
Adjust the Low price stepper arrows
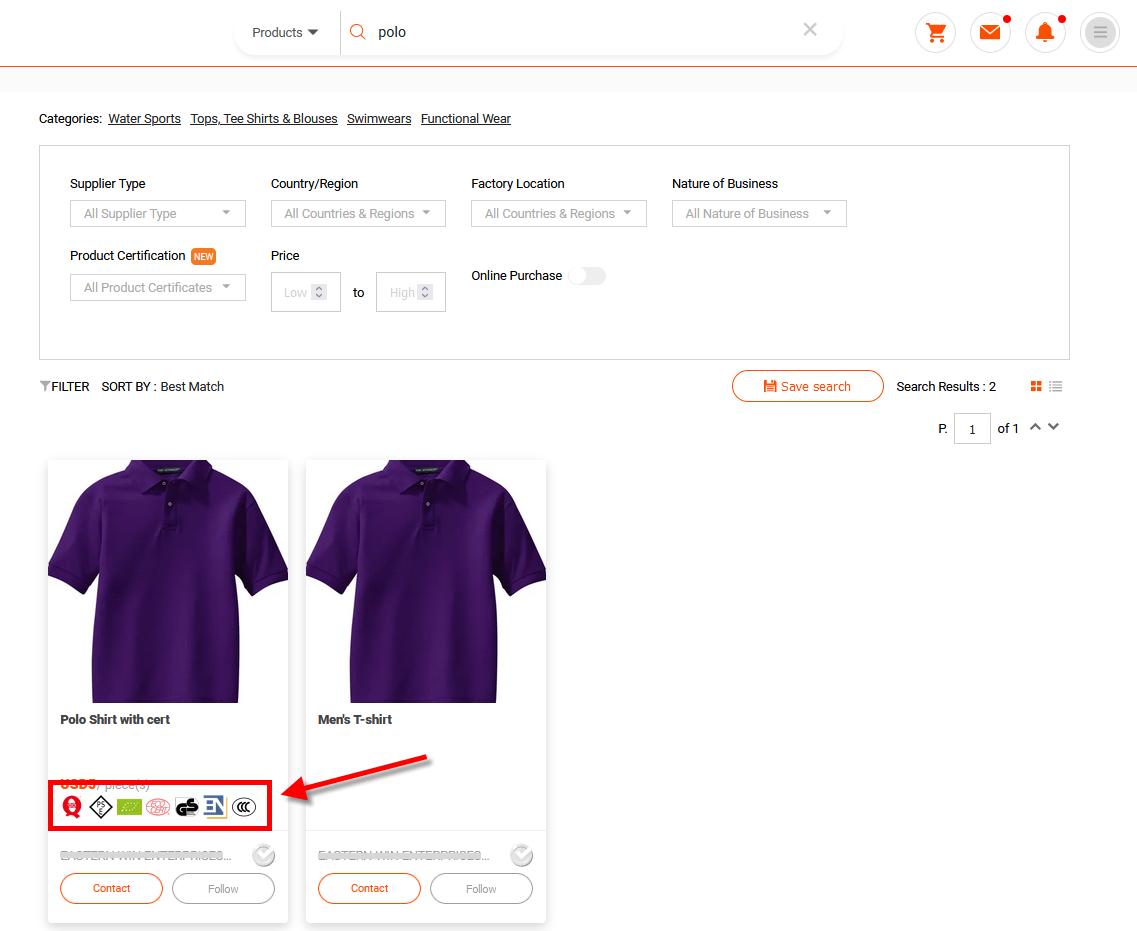tap(319, 292)
